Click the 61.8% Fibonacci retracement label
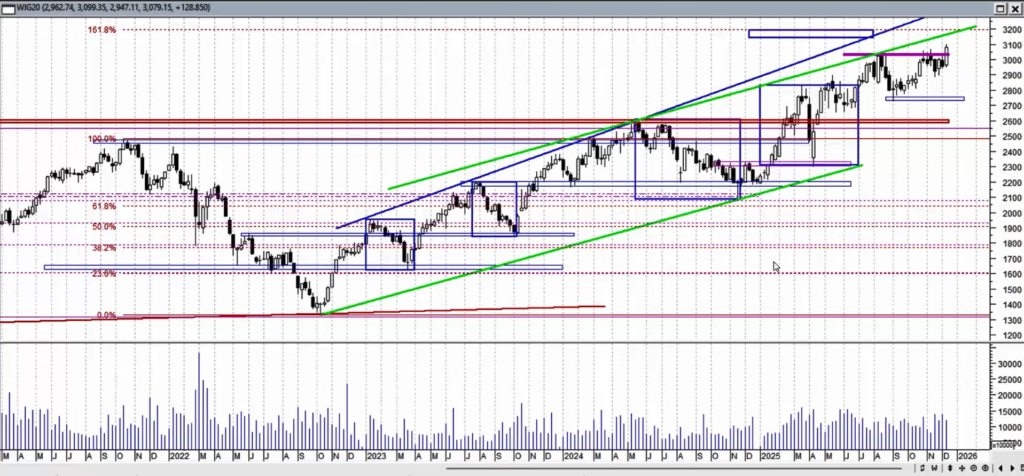The image size is (1024, 476). pos(104,206)
